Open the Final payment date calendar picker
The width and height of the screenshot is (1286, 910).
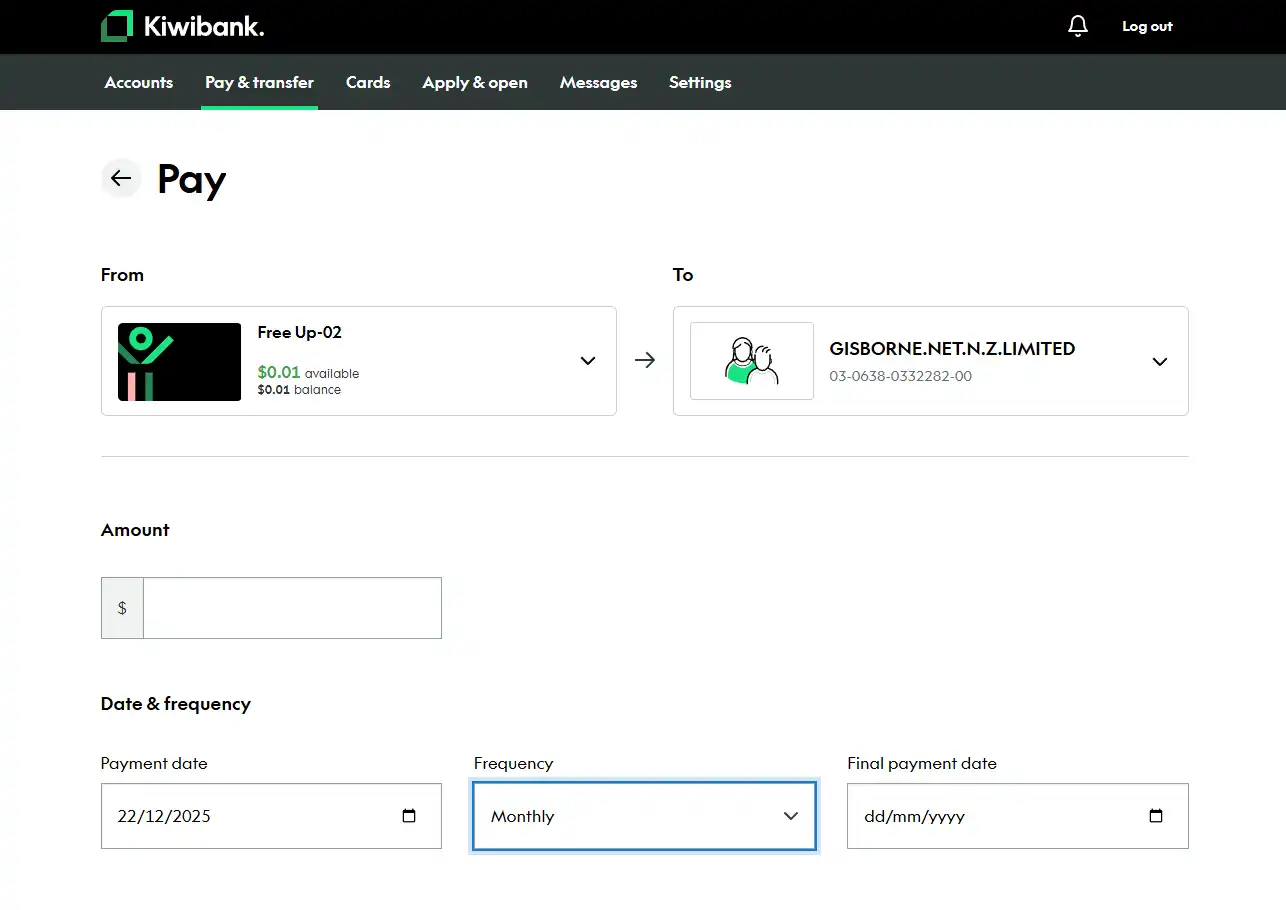coord(1155,816)
